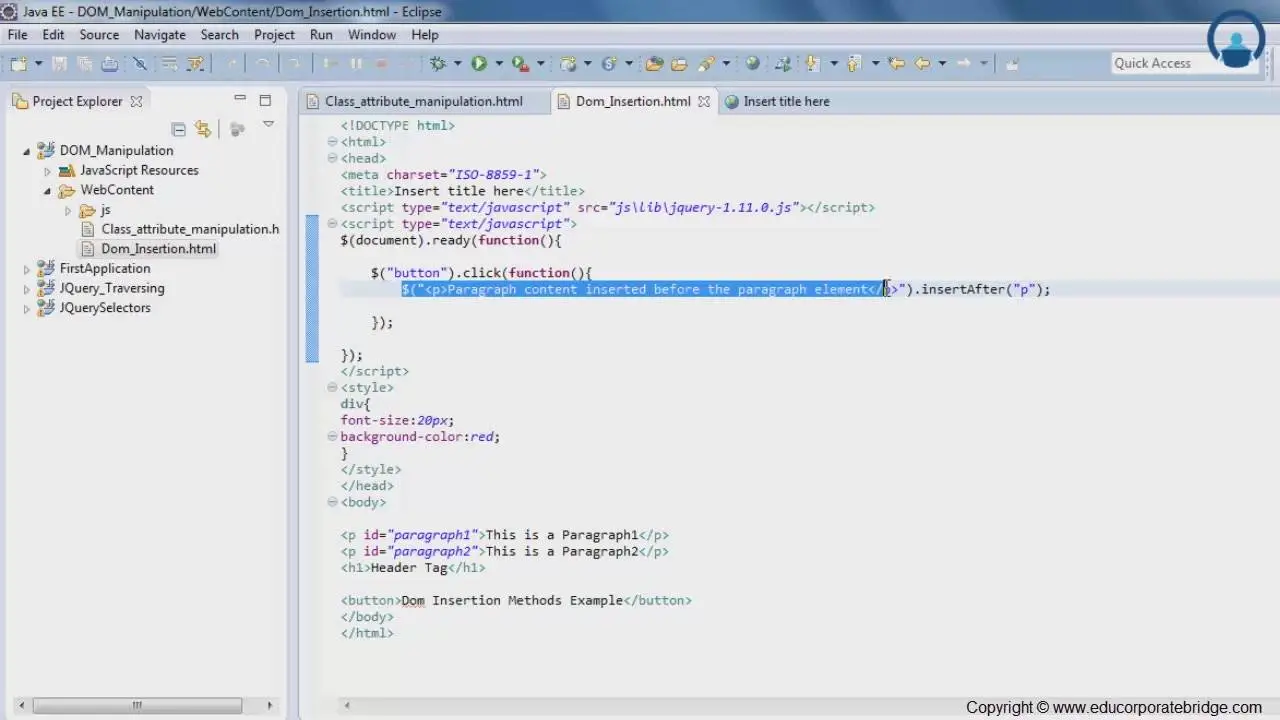The width and height of the screenshot is (1280, 720).
Task: Collapse the body tag fold marker
Action: 332,503
